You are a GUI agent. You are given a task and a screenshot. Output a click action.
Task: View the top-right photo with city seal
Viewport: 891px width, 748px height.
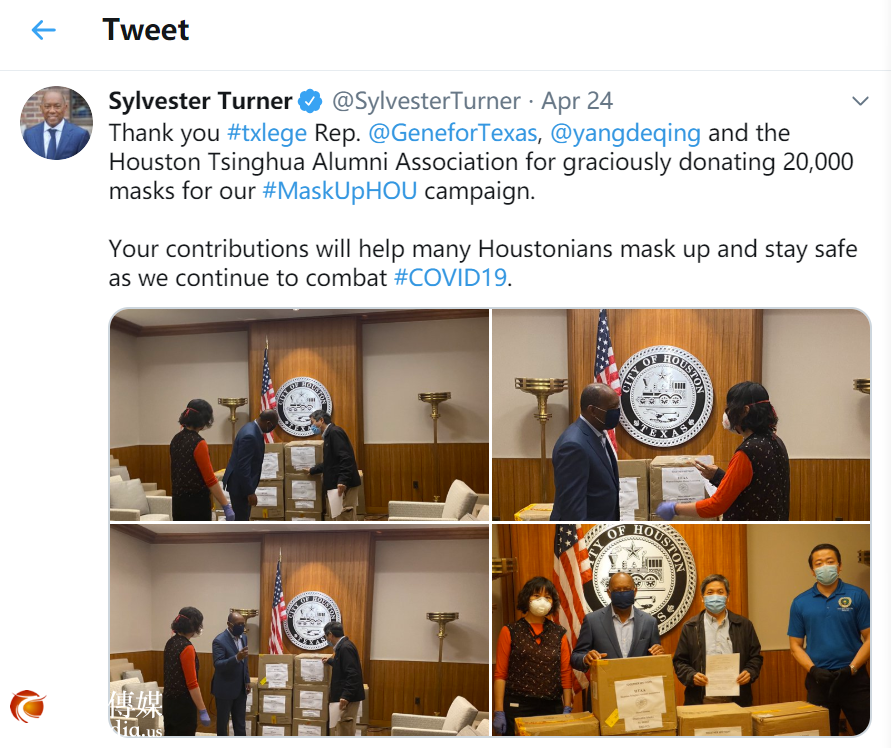(x=681, y=415)
